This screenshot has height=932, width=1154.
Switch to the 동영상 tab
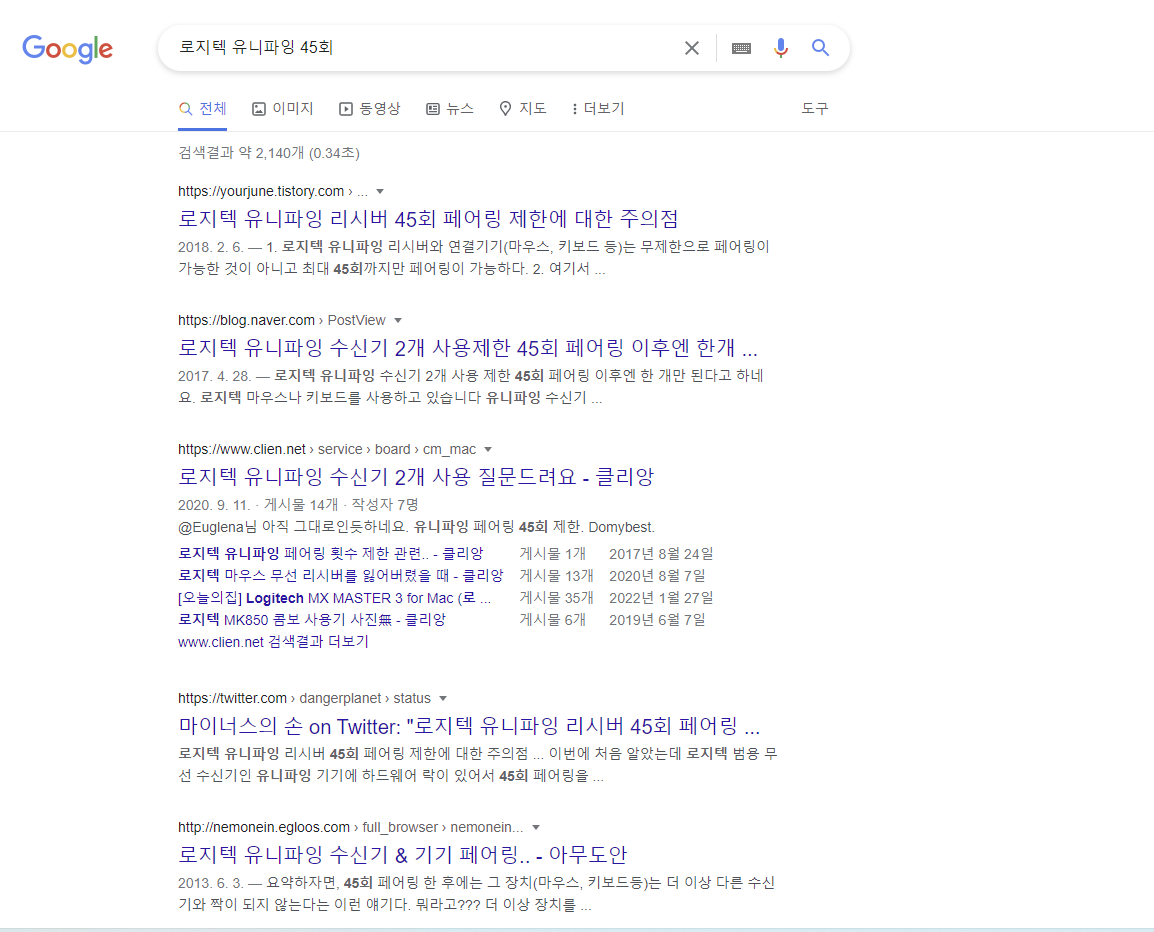coord(369,109)
